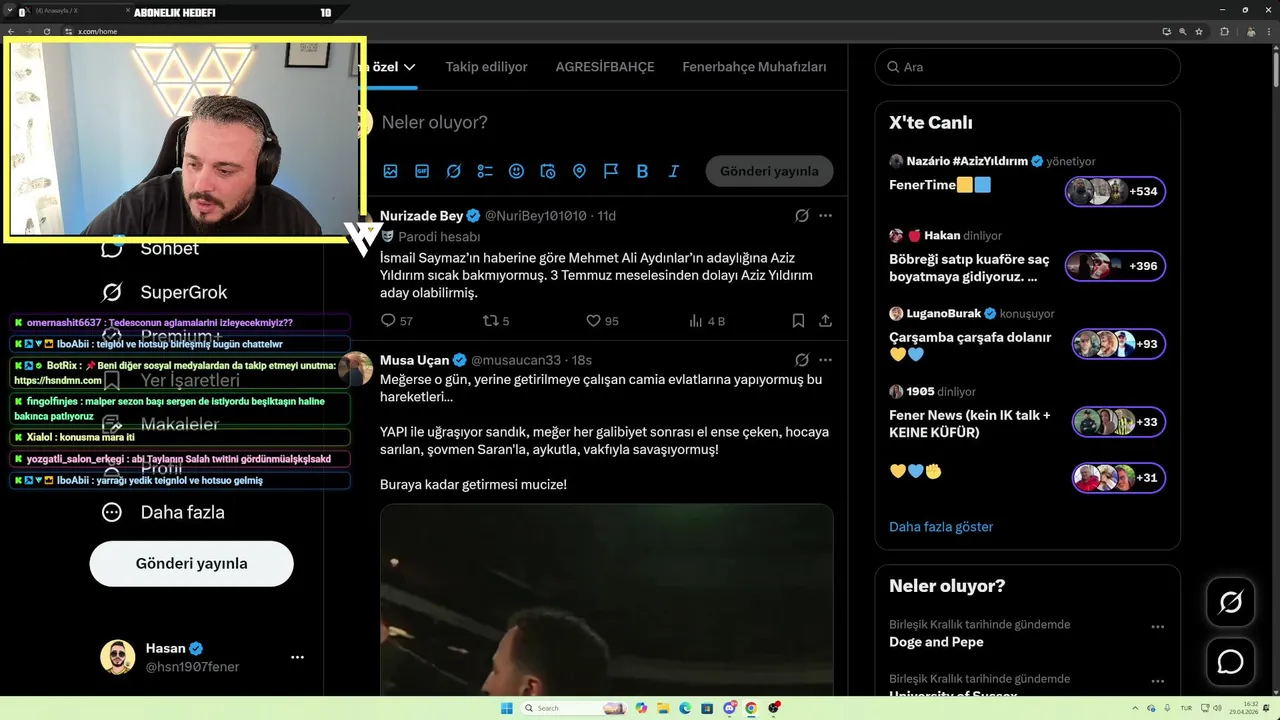Reply to Nurizade Bey's post

pos(389,321)
